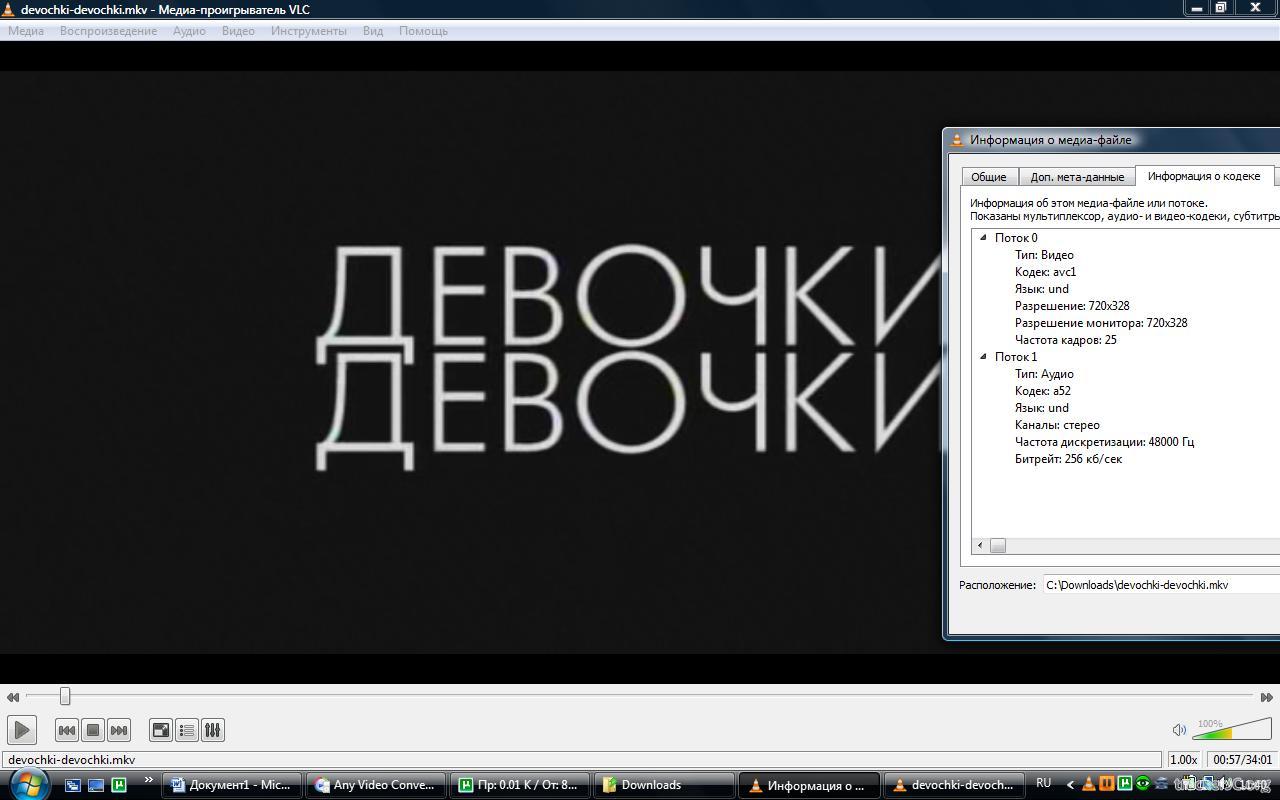Viewport: 1280px width, 800px height.
Task: Collapse the Поток 0 tree node
Action: coord(983,238)
